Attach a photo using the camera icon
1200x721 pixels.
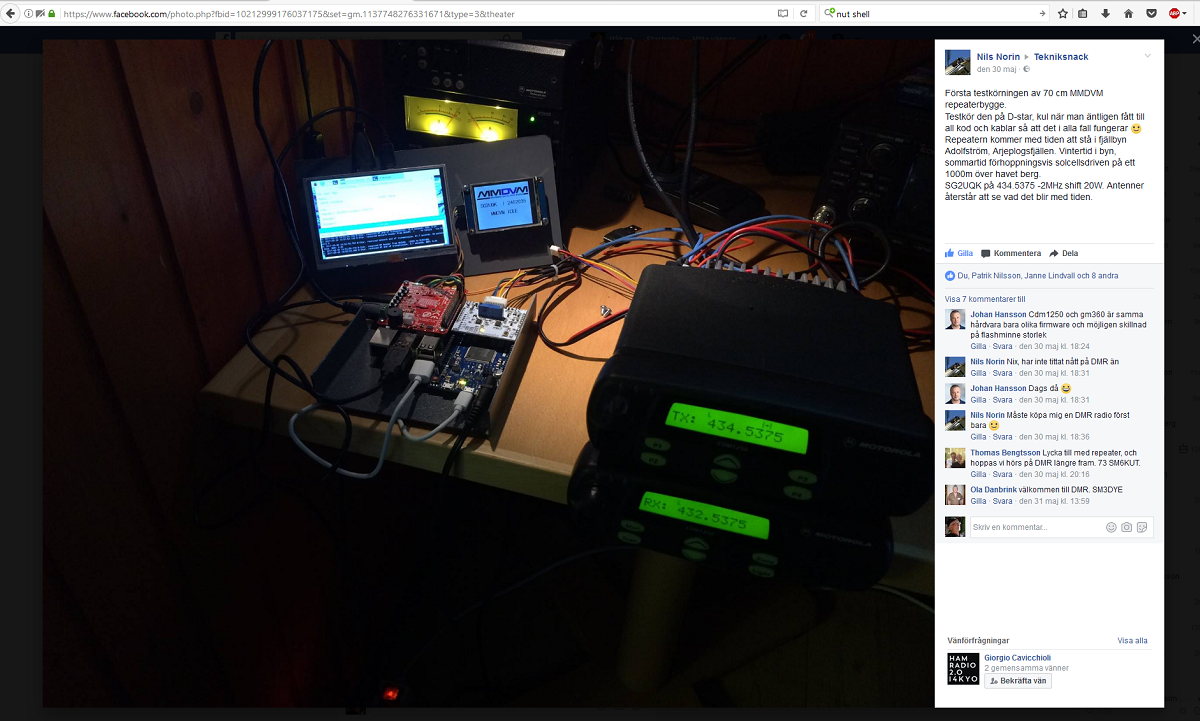coord(1127,527)
